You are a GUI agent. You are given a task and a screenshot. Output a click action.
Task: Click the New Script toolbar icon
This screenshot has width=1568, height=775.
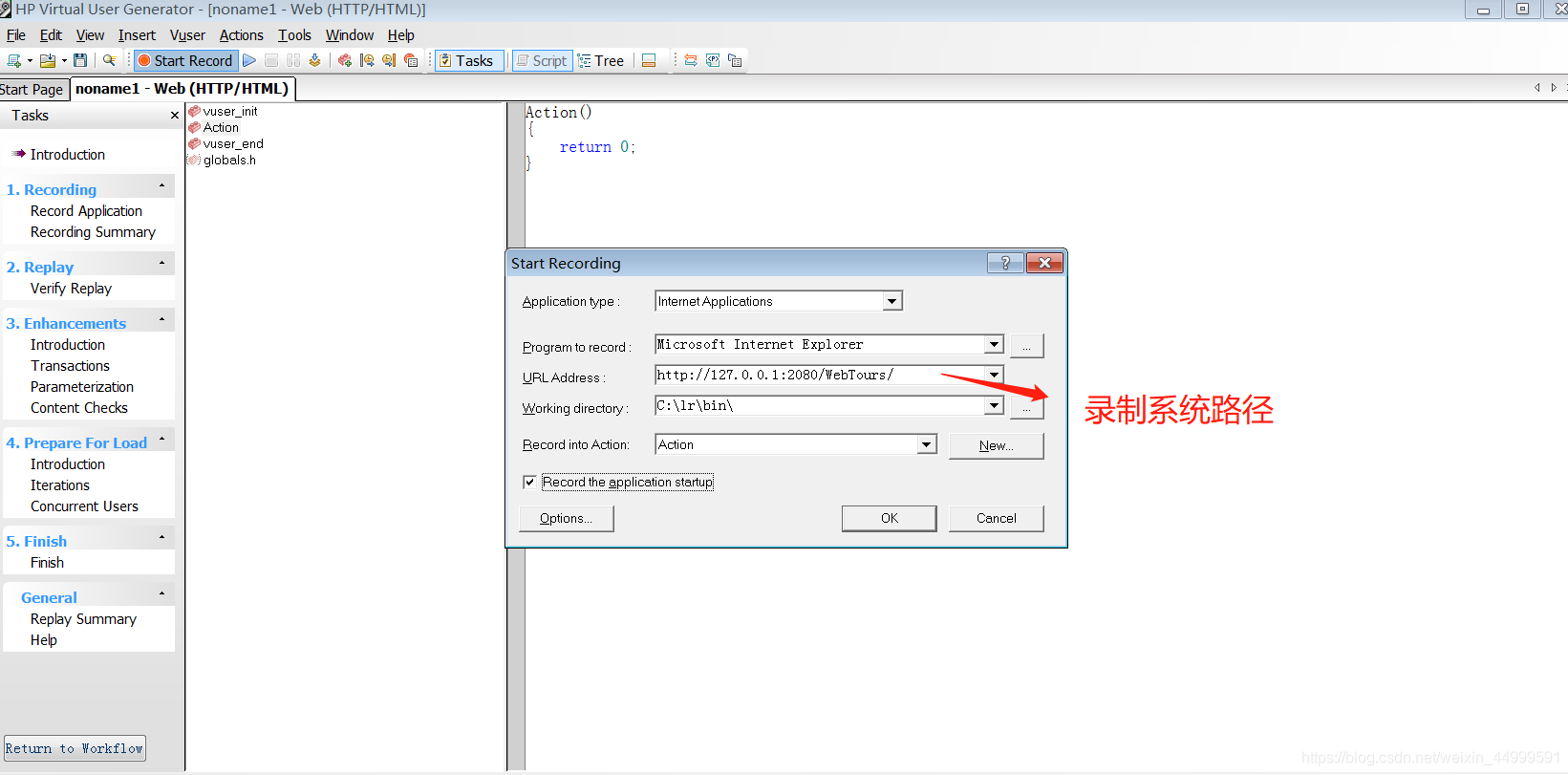click(13, 60)
